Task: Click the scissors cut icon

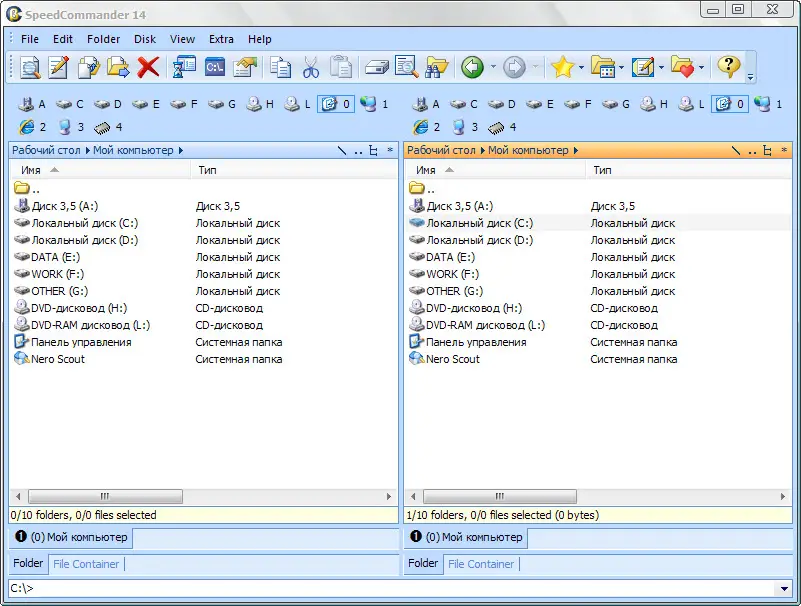Action: coord(311,67)
